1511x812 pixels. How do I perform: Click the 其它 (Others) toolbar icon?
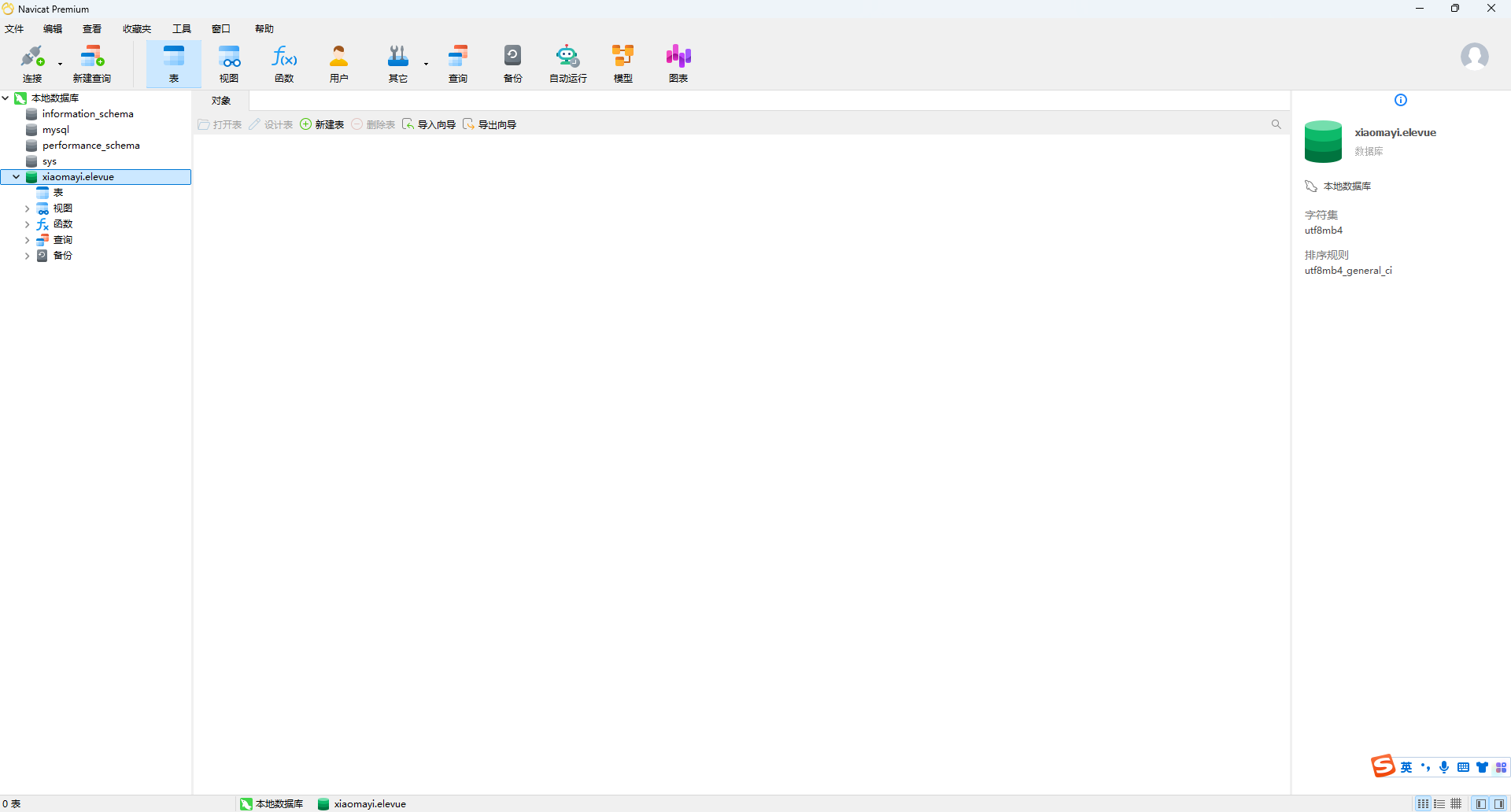click(398, 64)
